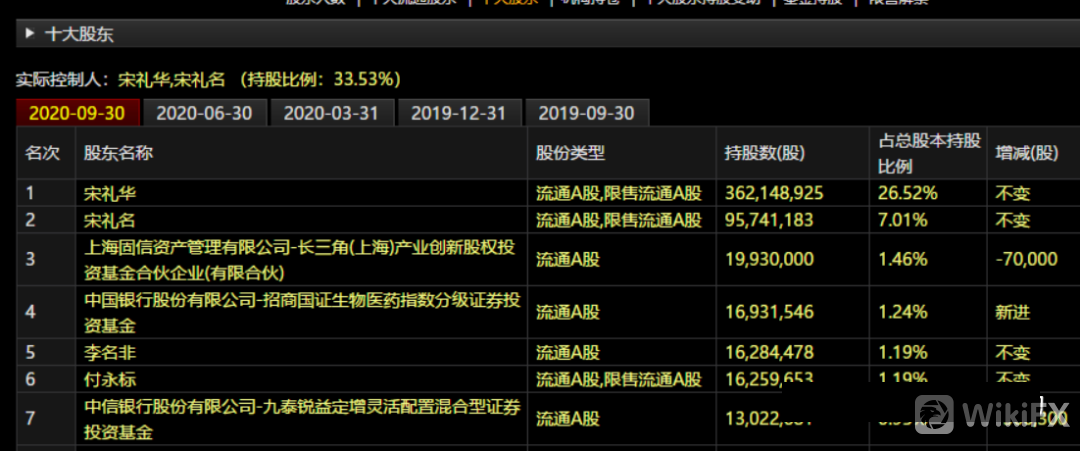Click shareholder 付永标 in row 6
Image resolution: width=1080 pixels, height=451 pixels.
click(x=109, y=379)
